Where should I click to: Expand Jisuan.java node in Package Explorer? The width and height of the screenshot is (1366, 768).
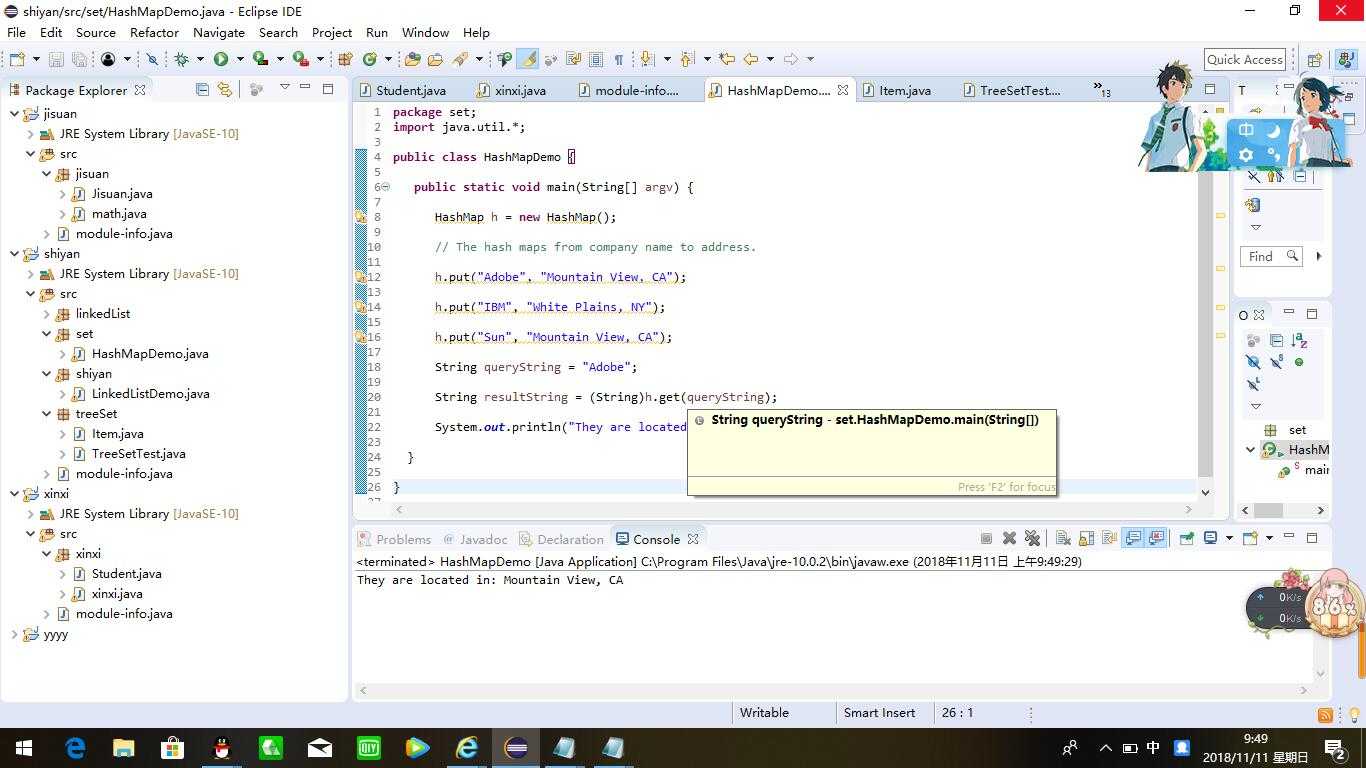point(62,194)
